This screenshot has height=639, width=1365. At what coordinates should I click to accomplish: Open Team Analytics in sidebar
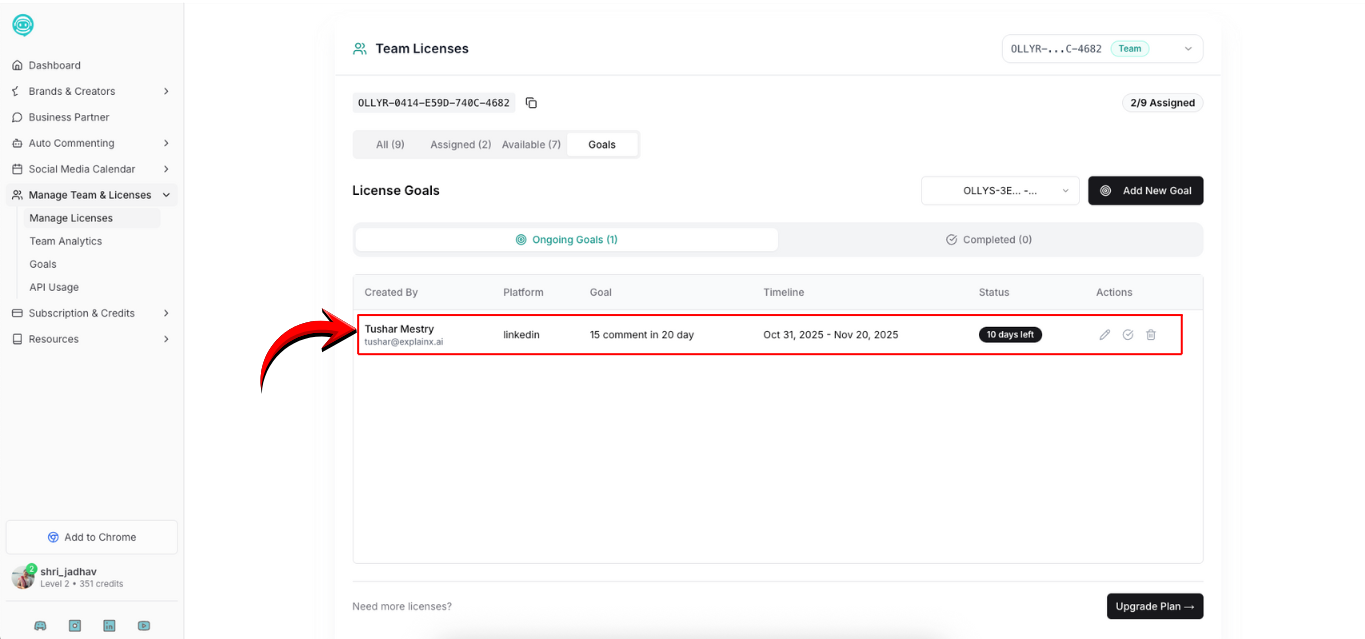[66, 241]
